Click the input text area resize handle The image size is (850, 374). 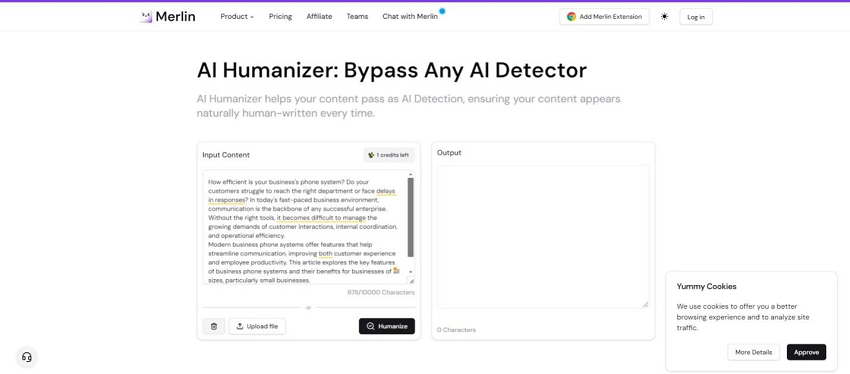tap(411, 281)
